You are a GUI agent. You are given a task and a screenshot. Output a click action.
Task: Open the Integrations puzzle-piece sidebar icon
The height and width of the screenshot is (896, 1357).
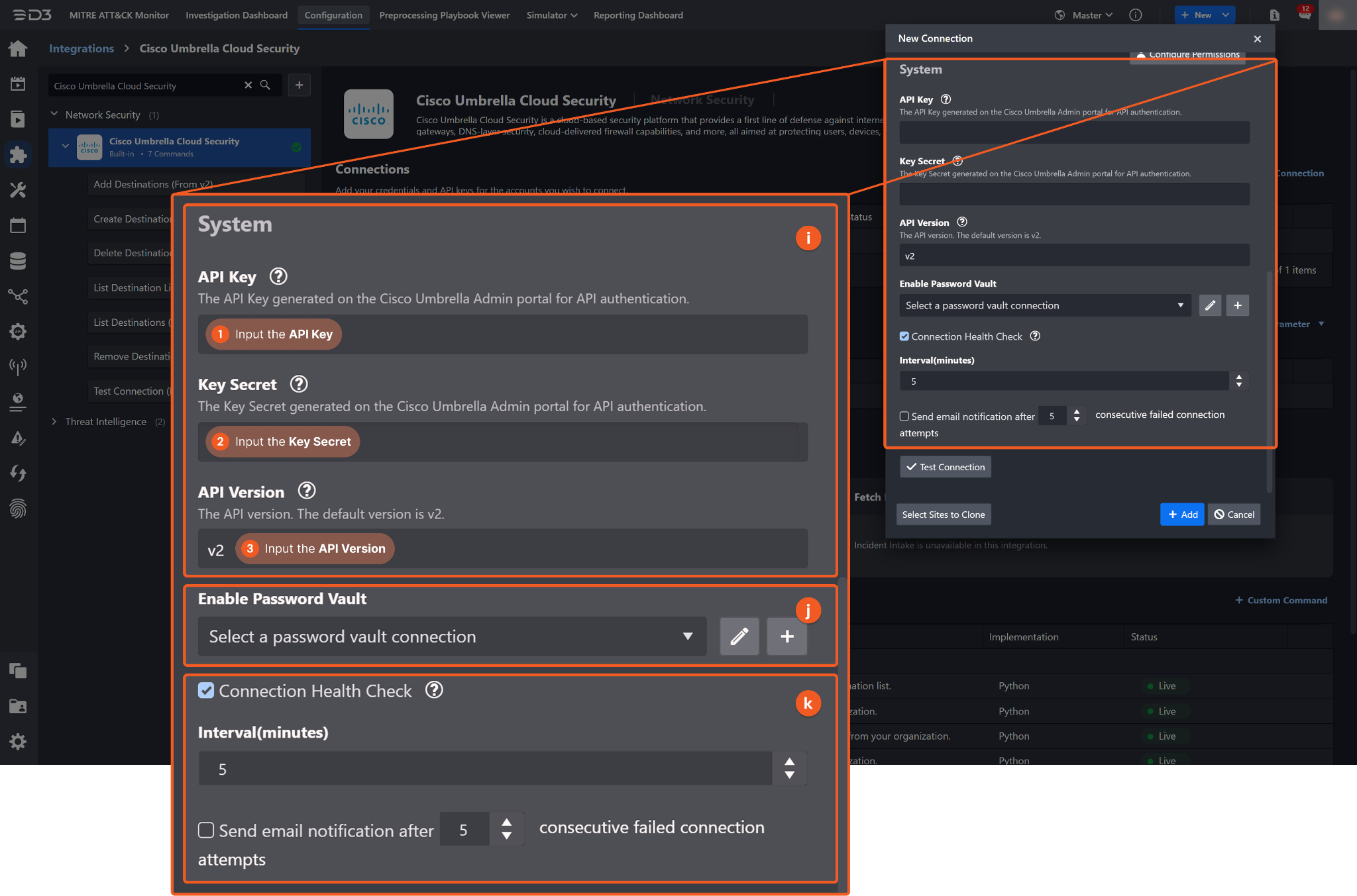pyautogui.click(x=18, y=154)
